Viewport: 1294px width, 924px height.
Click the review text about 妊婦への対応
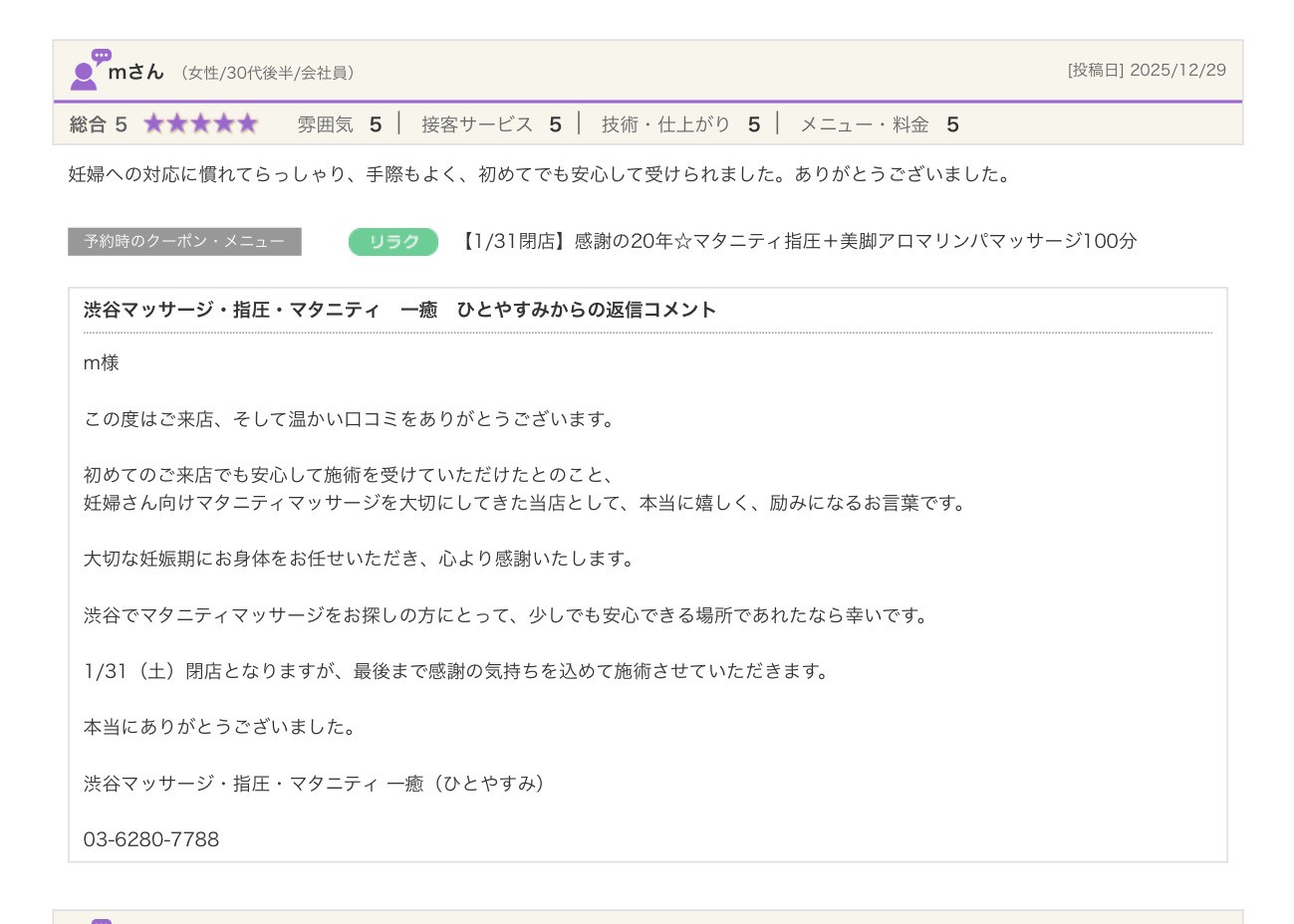pos(540,174)
